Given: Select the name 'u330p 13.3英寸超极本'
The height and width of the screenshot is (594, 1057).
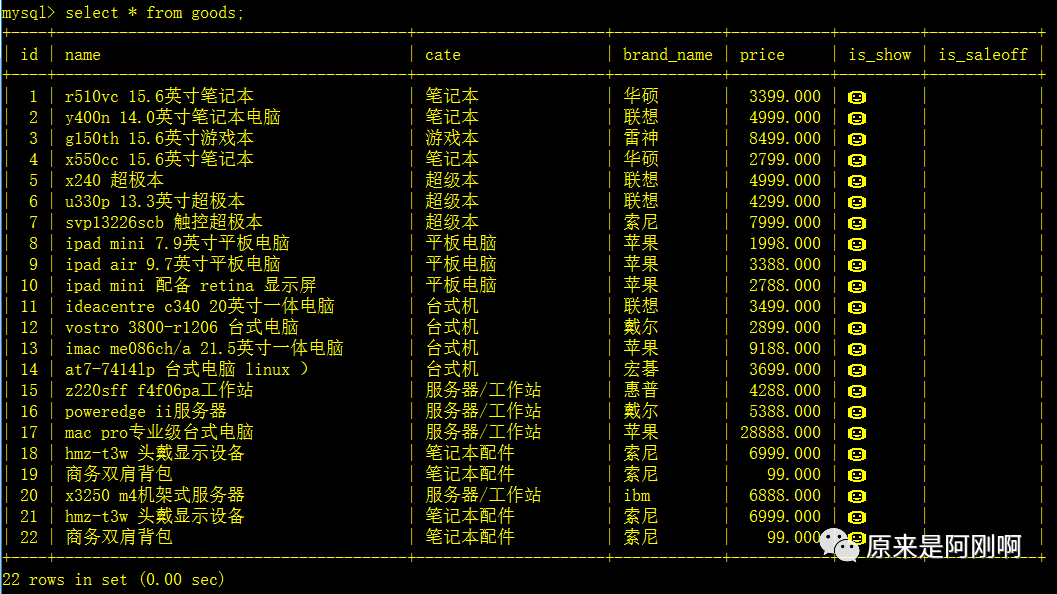Looking at the screenshot, I should [154, 201].
